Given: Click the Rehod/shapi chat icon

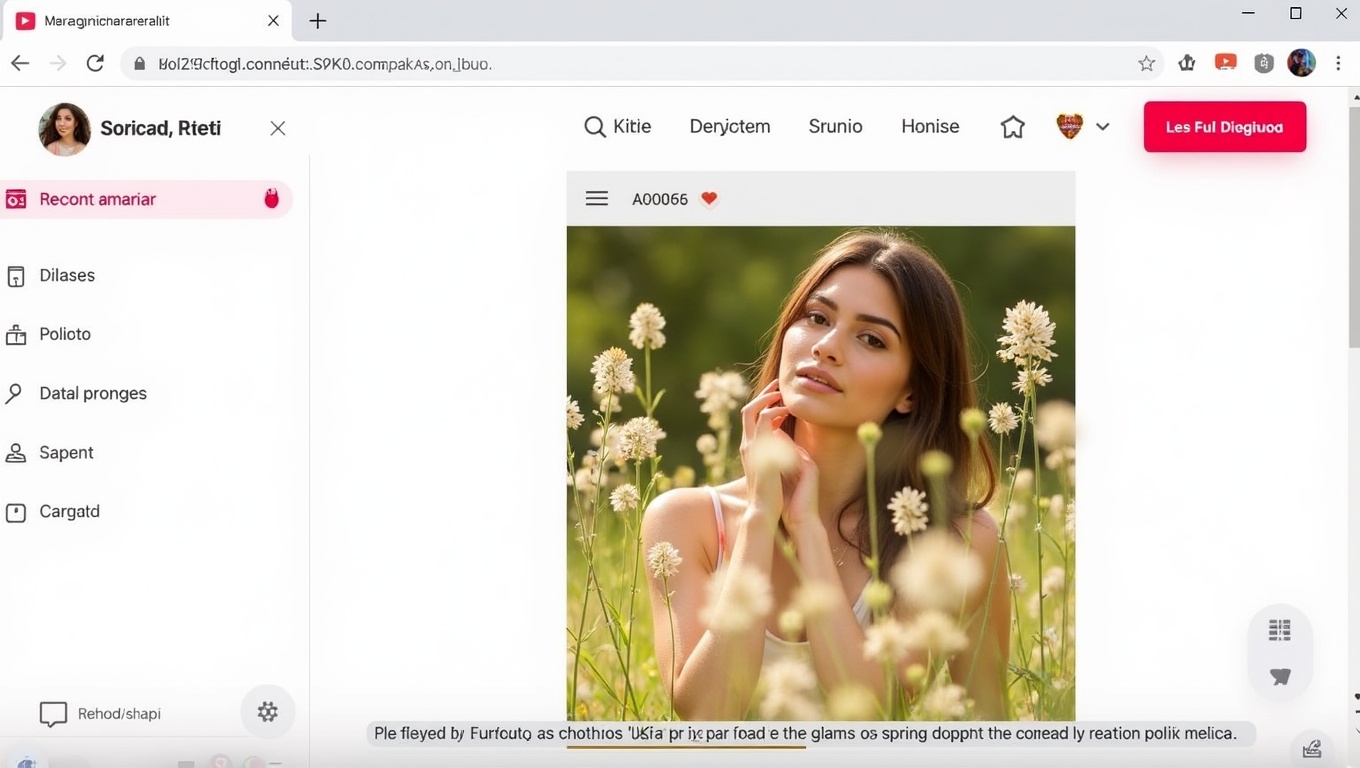Looking at the screenshot, I should 53,713.
